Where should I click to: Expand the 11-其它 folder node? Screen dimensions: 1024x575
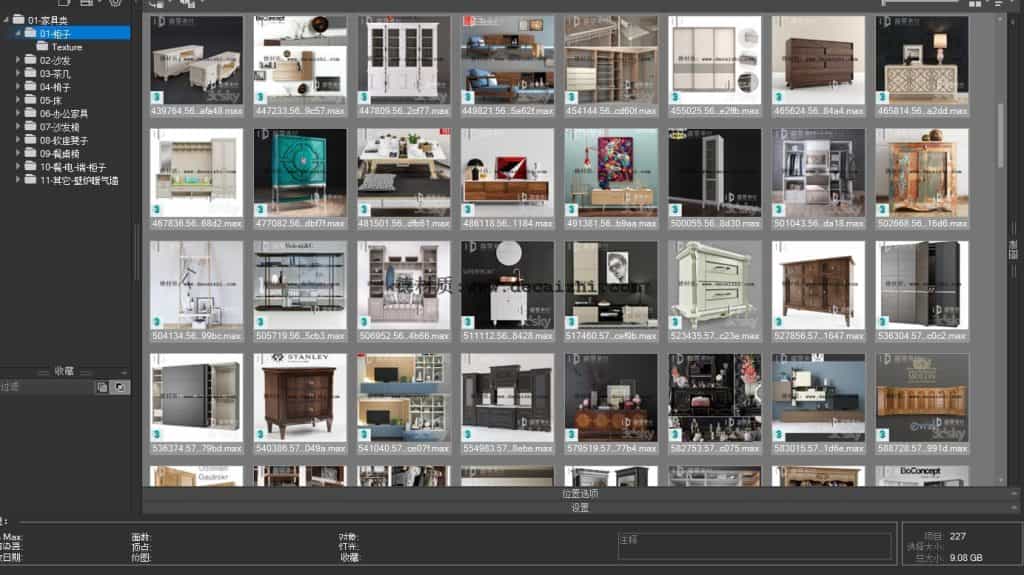(x=18, y=181)
